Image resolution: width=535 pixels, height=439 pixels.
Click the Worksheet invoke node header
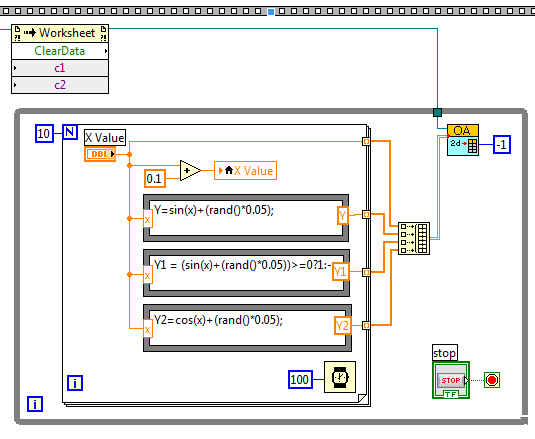tap(60, 33)
